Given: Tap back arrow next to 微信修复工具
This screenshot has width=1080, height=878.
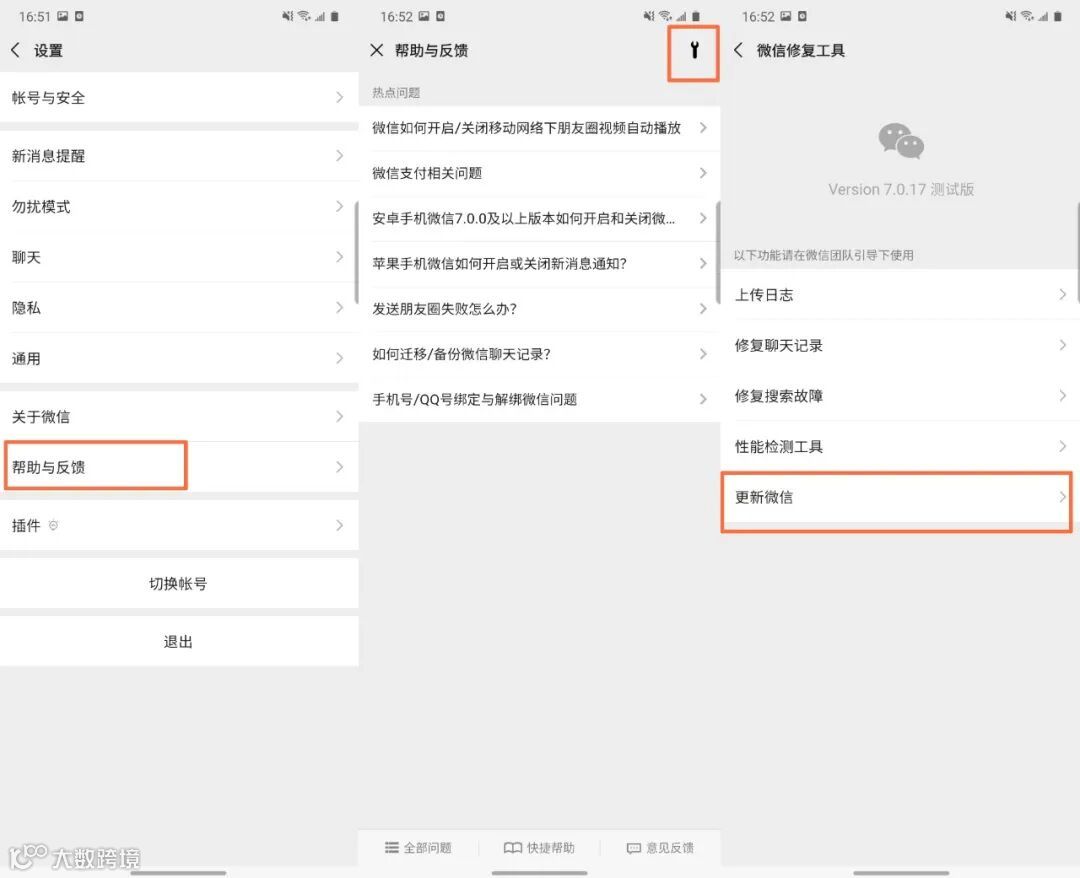Looking at the screenshot, I should pyautogui.click(x=738, y=50).
